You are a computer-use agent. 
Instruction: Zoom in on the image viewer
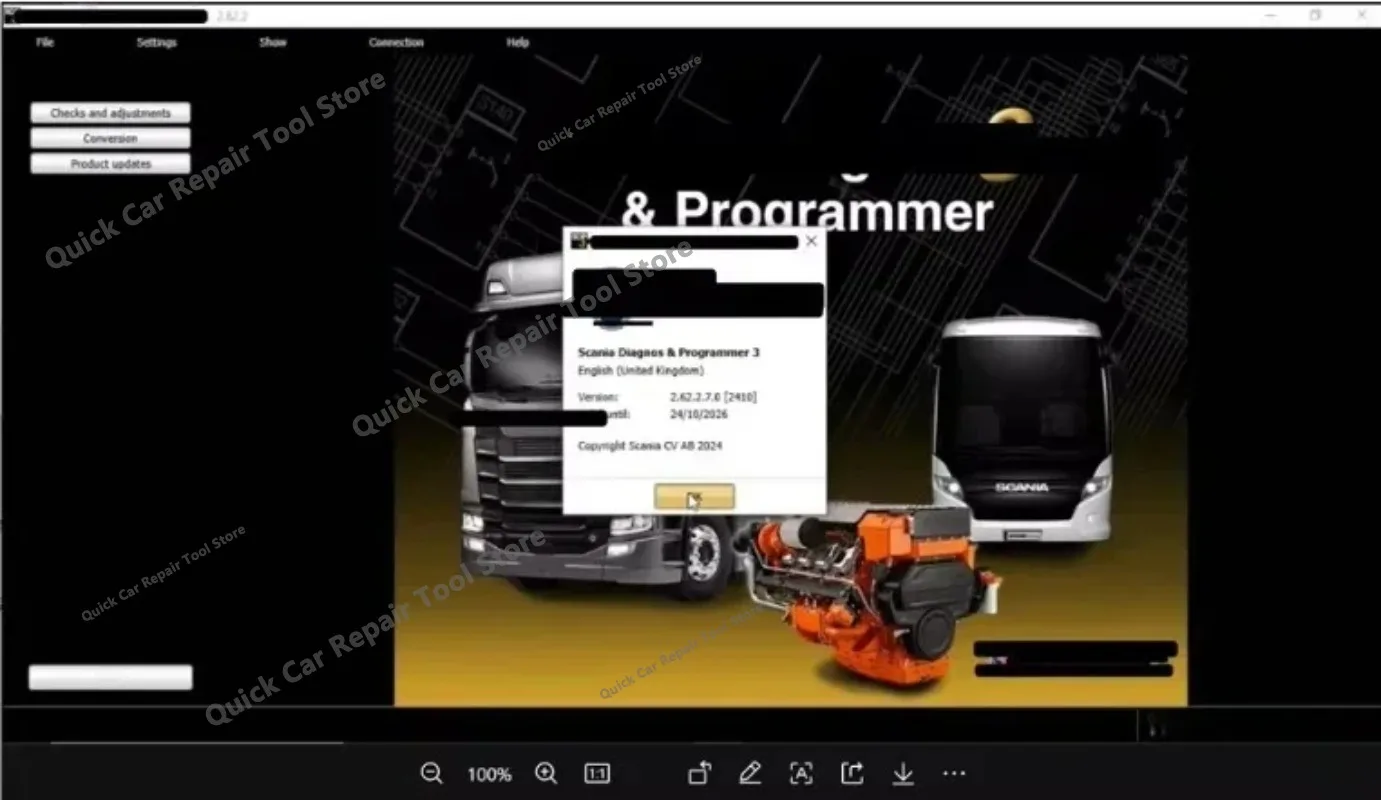tap(545, 773)
